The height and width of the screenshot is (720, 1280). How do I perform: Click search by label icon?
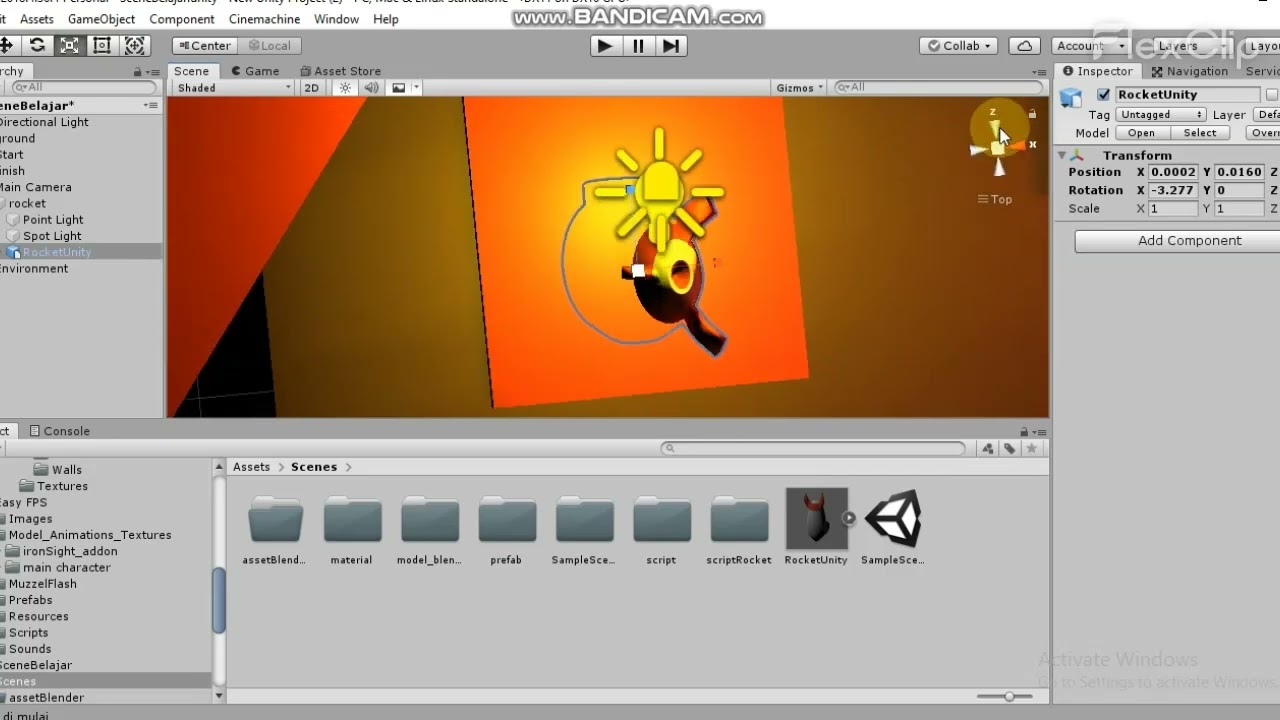pyautogui.click(x=1010, y=449)
